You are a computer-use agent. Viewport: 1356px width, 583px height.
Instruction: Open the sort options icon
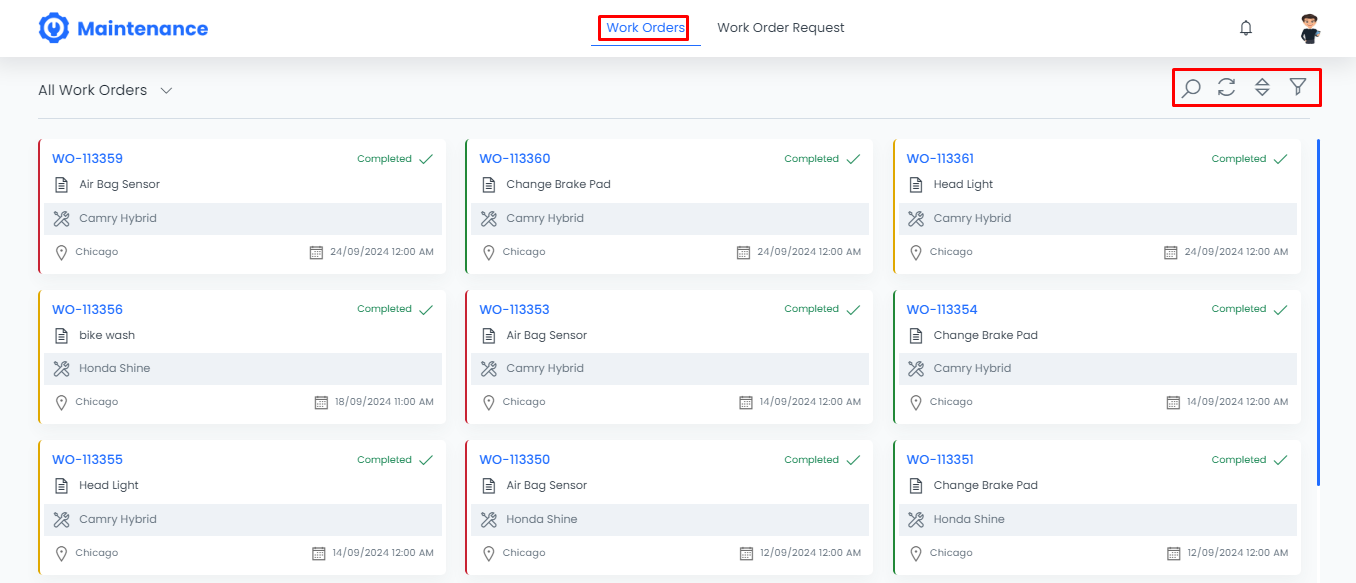point(1262,87)
